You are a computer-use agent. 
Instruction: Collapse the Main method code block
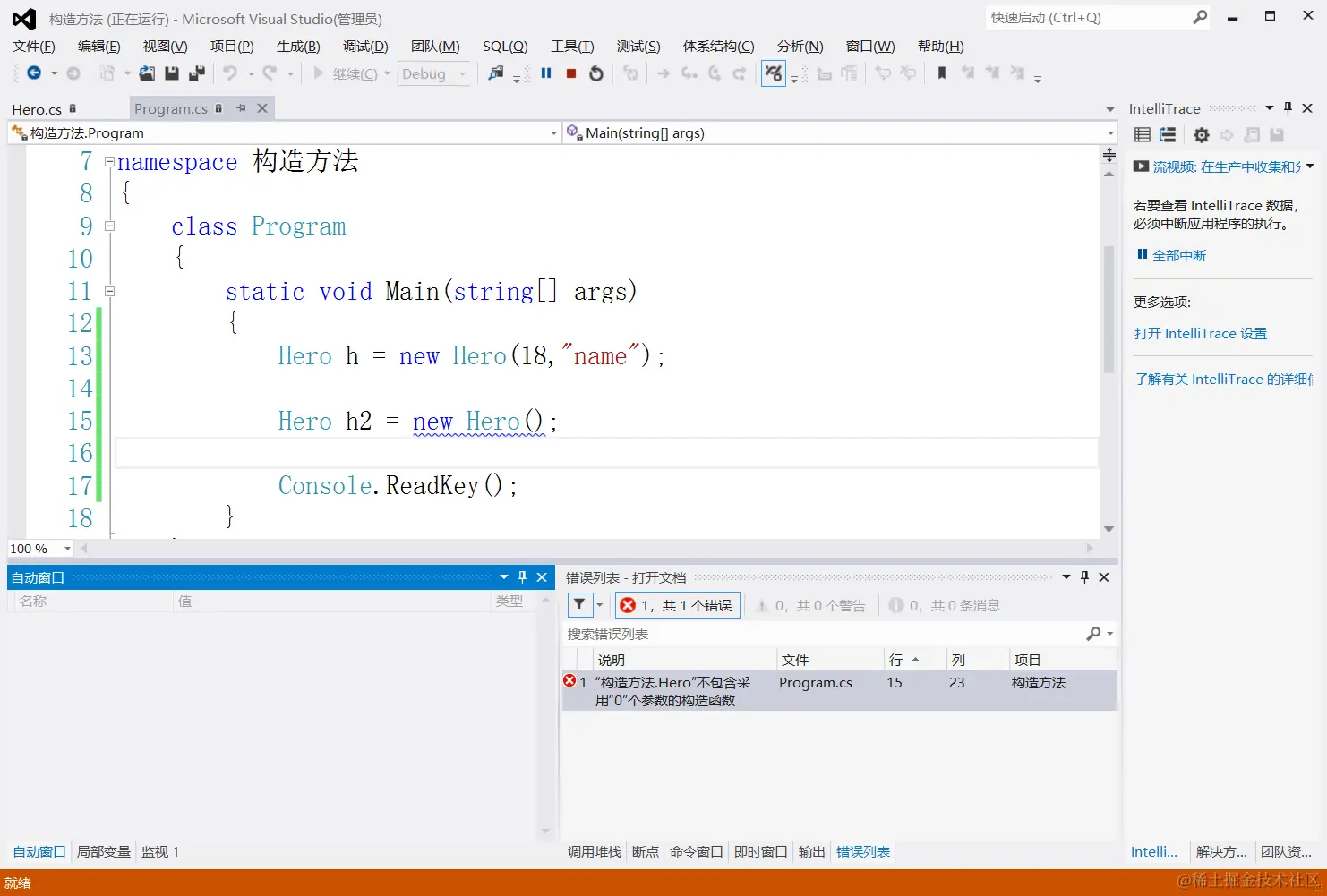[109, 291]
